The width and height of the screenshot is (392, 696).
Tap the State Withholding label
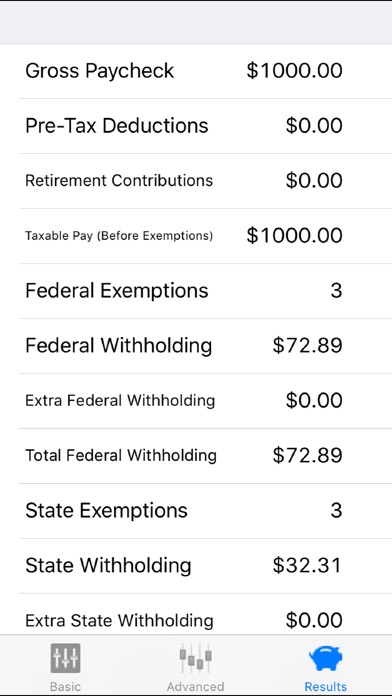pos(108,566)
